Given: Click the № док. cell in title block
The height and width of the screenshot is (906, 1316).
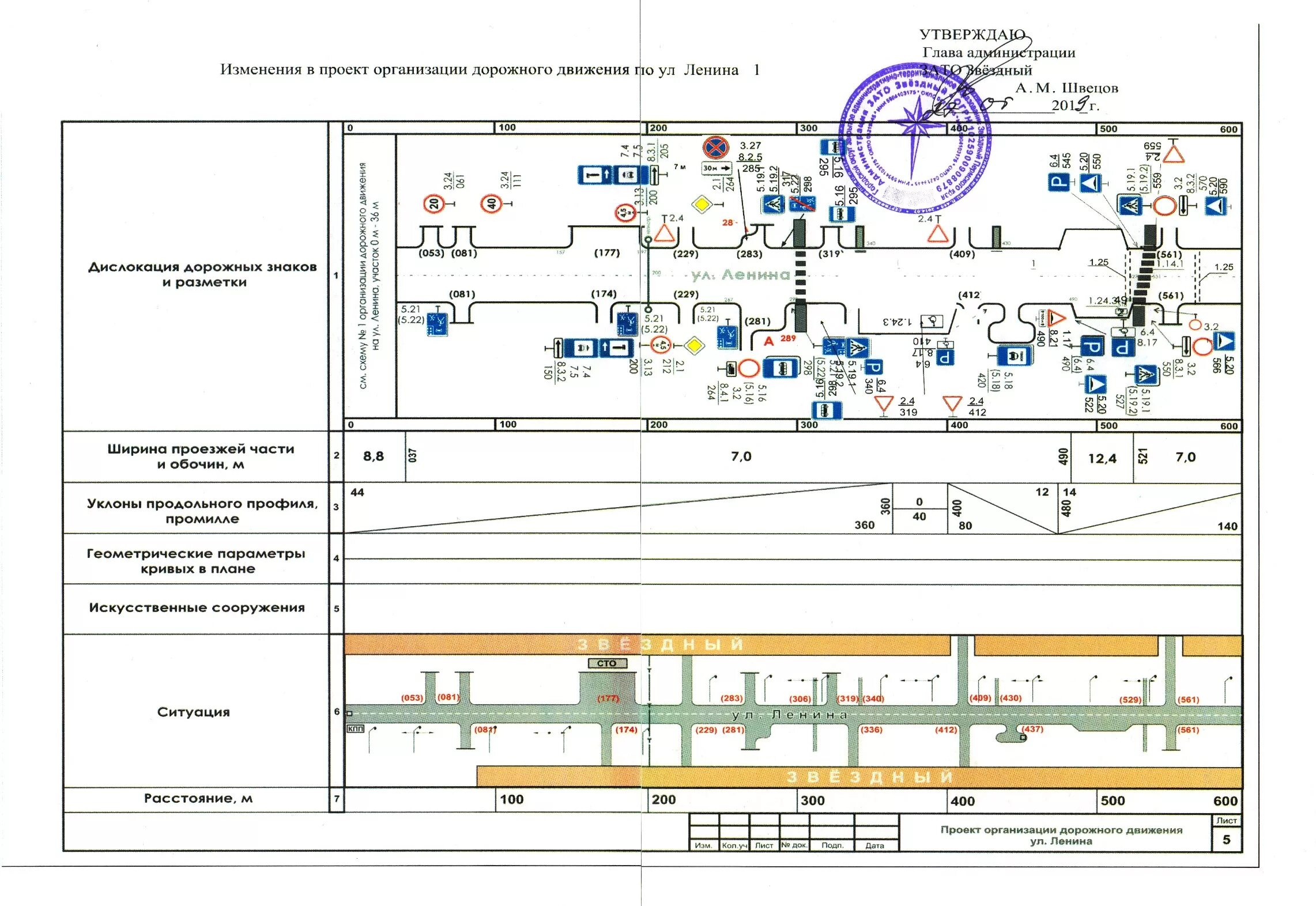Looking at the screenshot, I should pos(794,845).
